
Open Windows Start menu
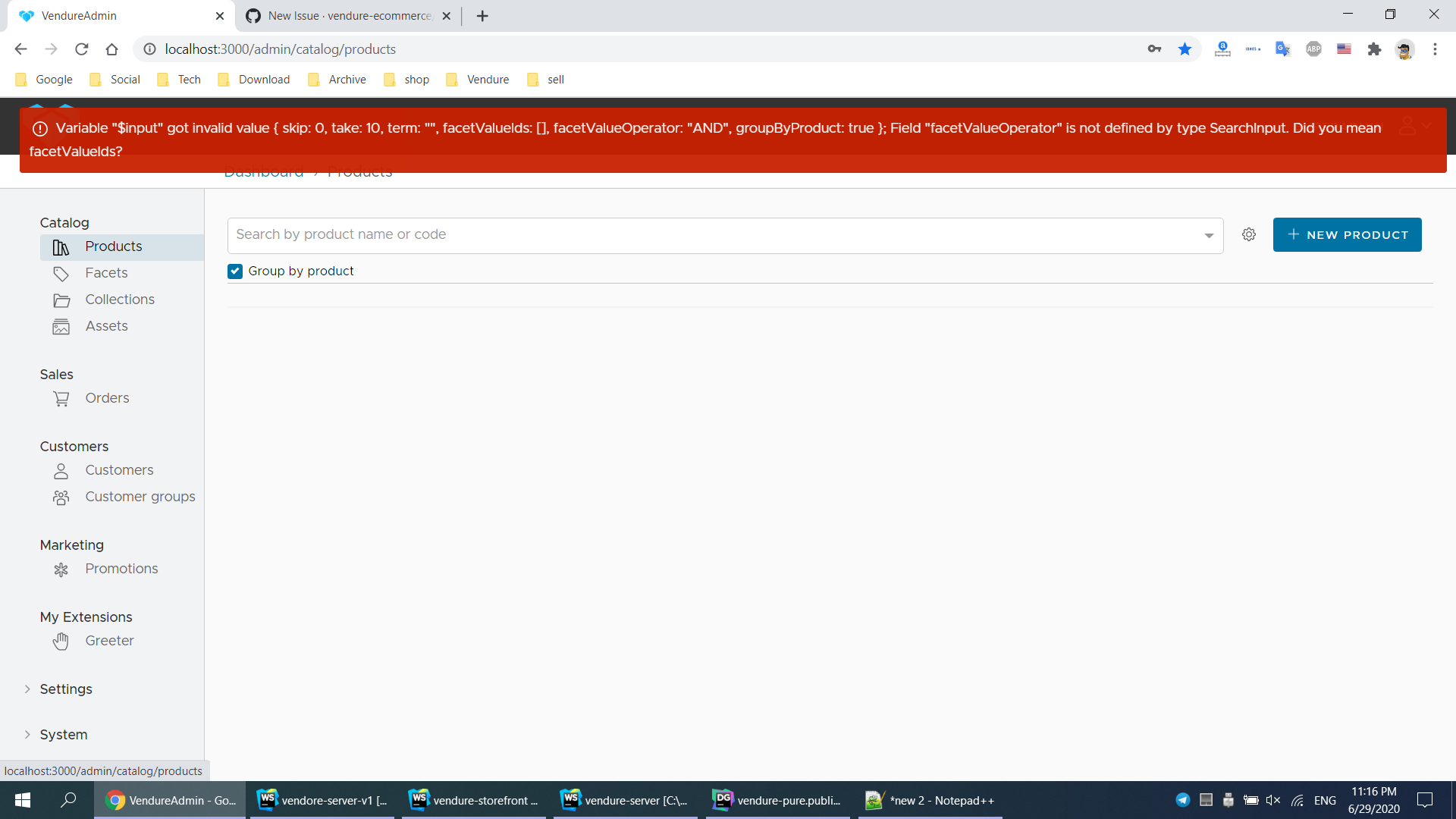(x=23, y=800)
